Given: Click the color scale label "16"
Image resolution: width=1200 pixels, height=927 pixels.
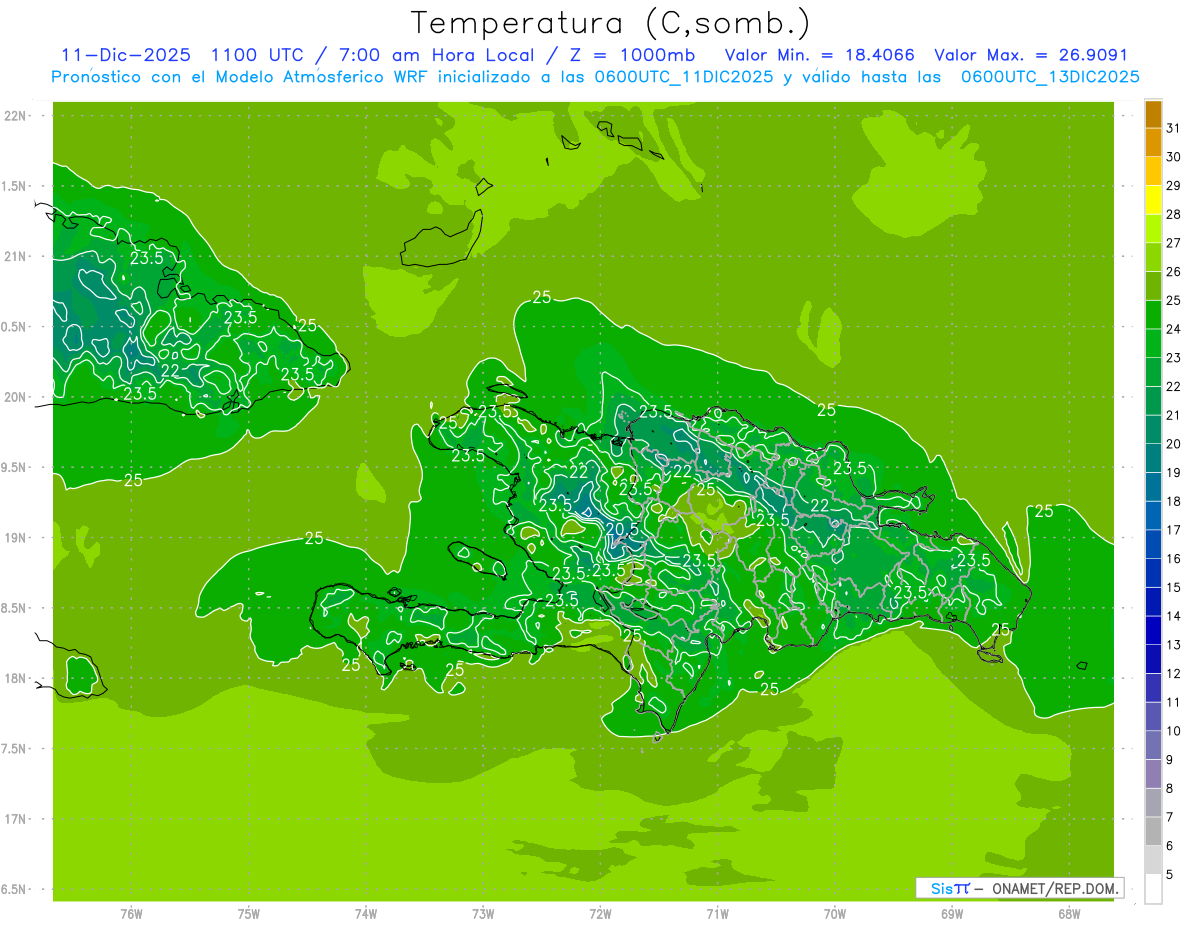Looking at the screenshot, I should click(1174, 559).
